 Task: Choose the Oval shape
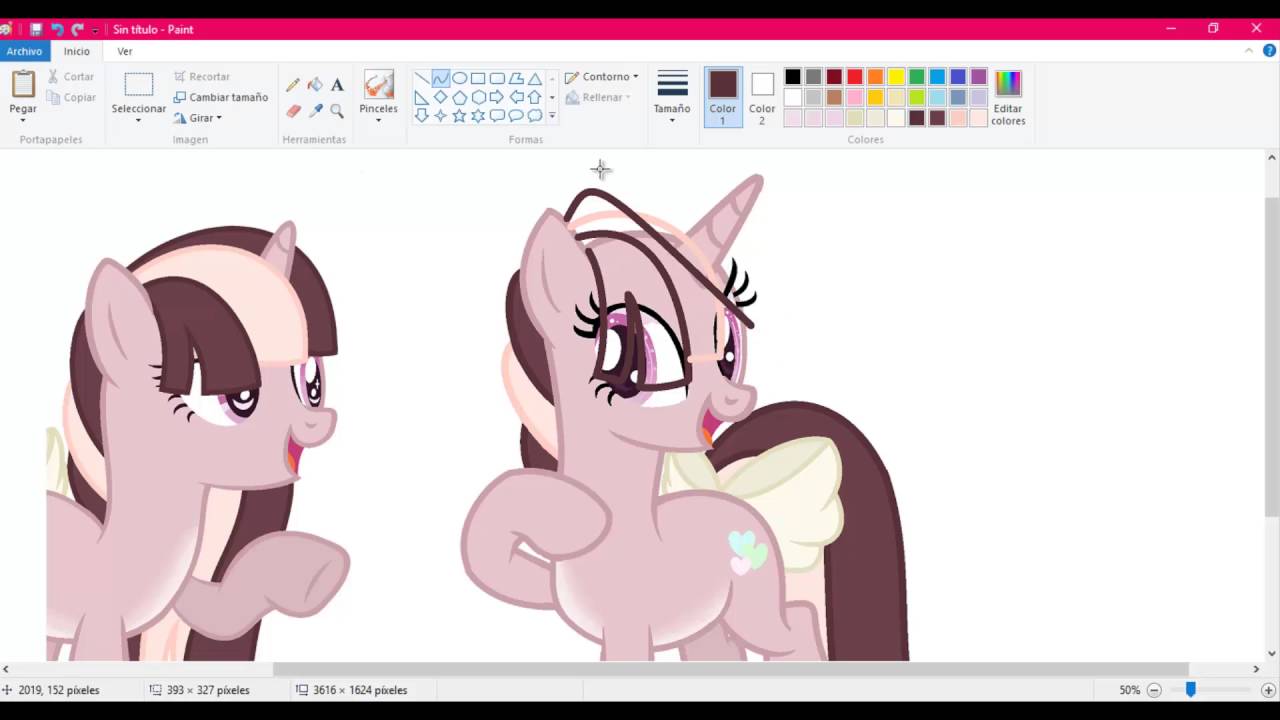pyautogui.click(x=459, y=78)
